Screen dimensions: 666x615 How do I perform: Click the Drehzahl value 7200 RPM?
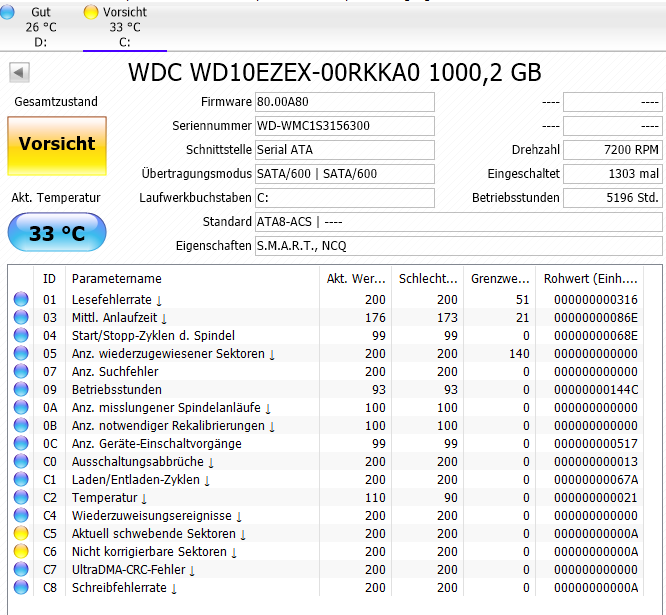coord(612,150)
